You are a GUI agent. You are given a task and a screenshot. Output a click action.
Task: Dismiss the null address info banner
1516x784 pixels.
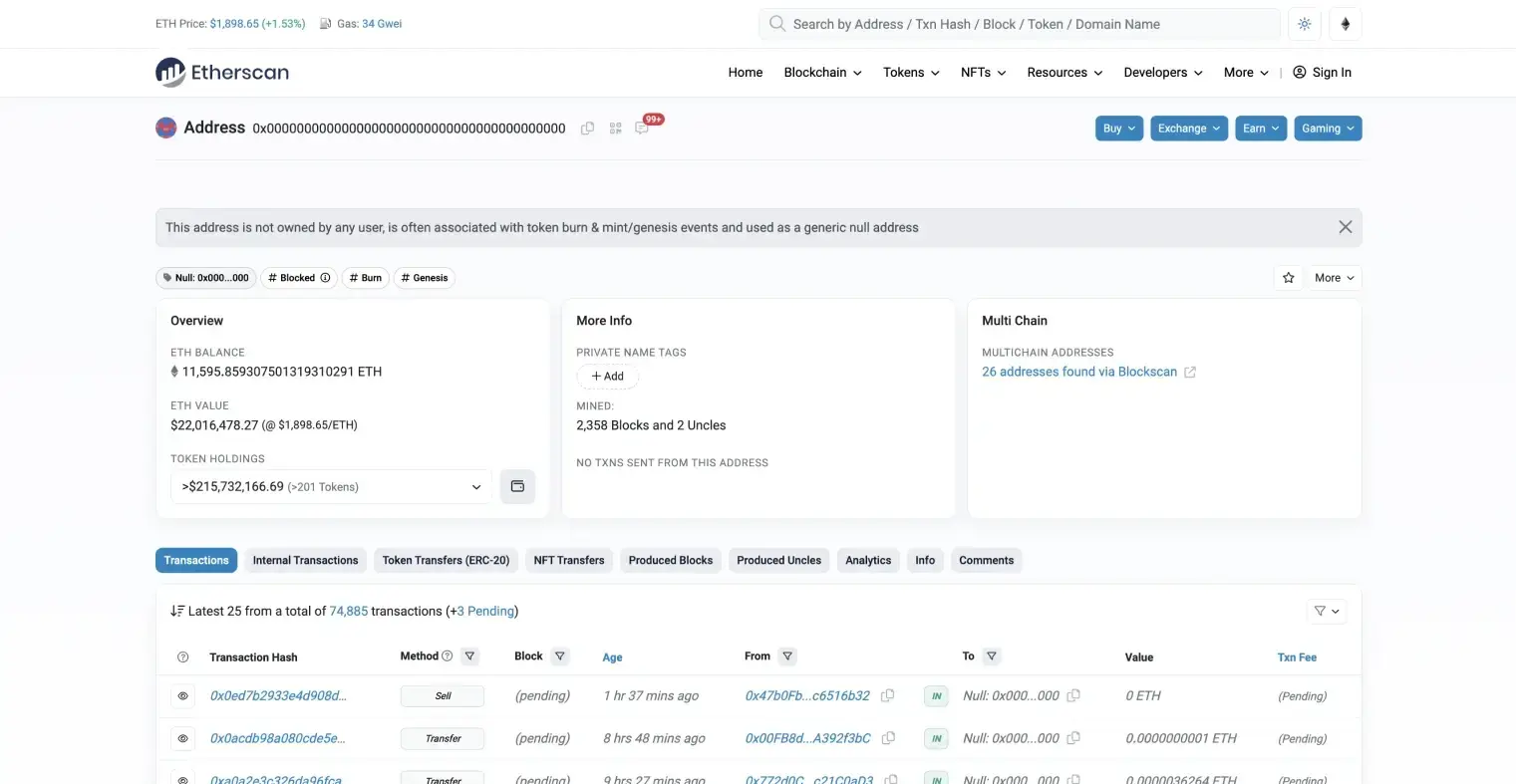[1345, 227]
